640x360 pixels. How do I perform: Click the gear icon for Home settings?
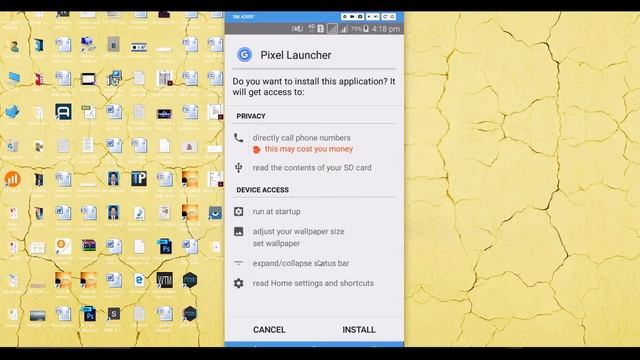[x=238, y=283]
